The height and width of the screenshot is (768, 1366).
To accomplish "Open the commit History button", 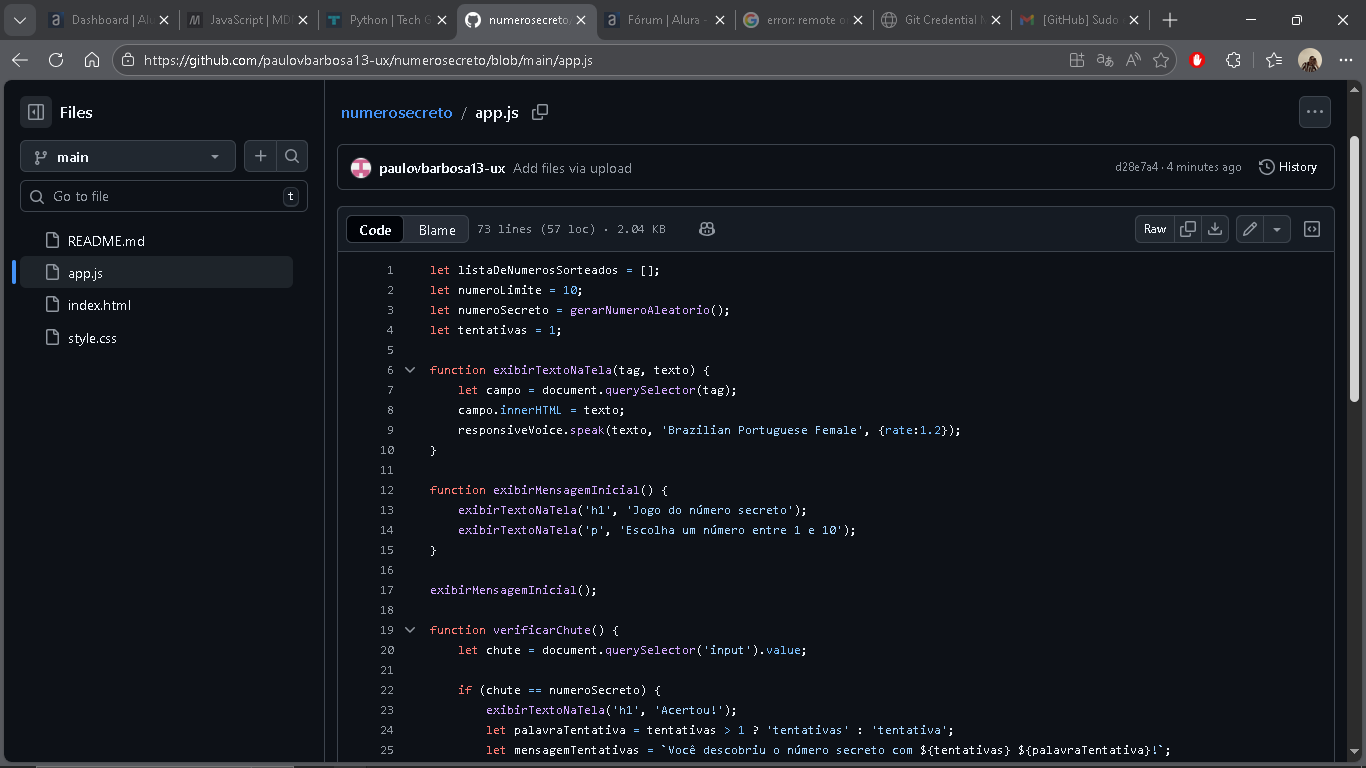I will point(1288,167).
